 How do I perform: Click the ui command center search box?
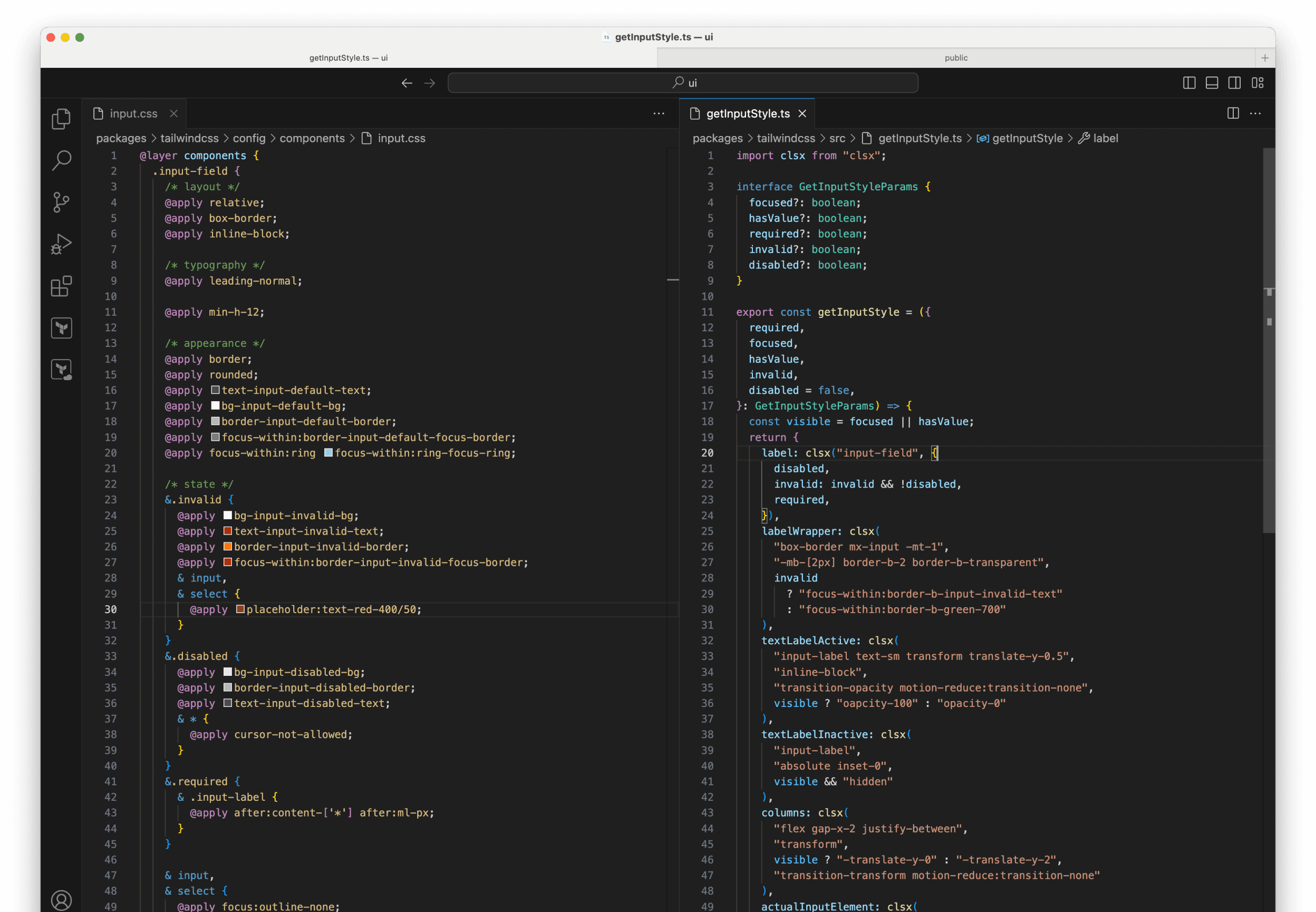pyautogui.click(x=683, y=83)
